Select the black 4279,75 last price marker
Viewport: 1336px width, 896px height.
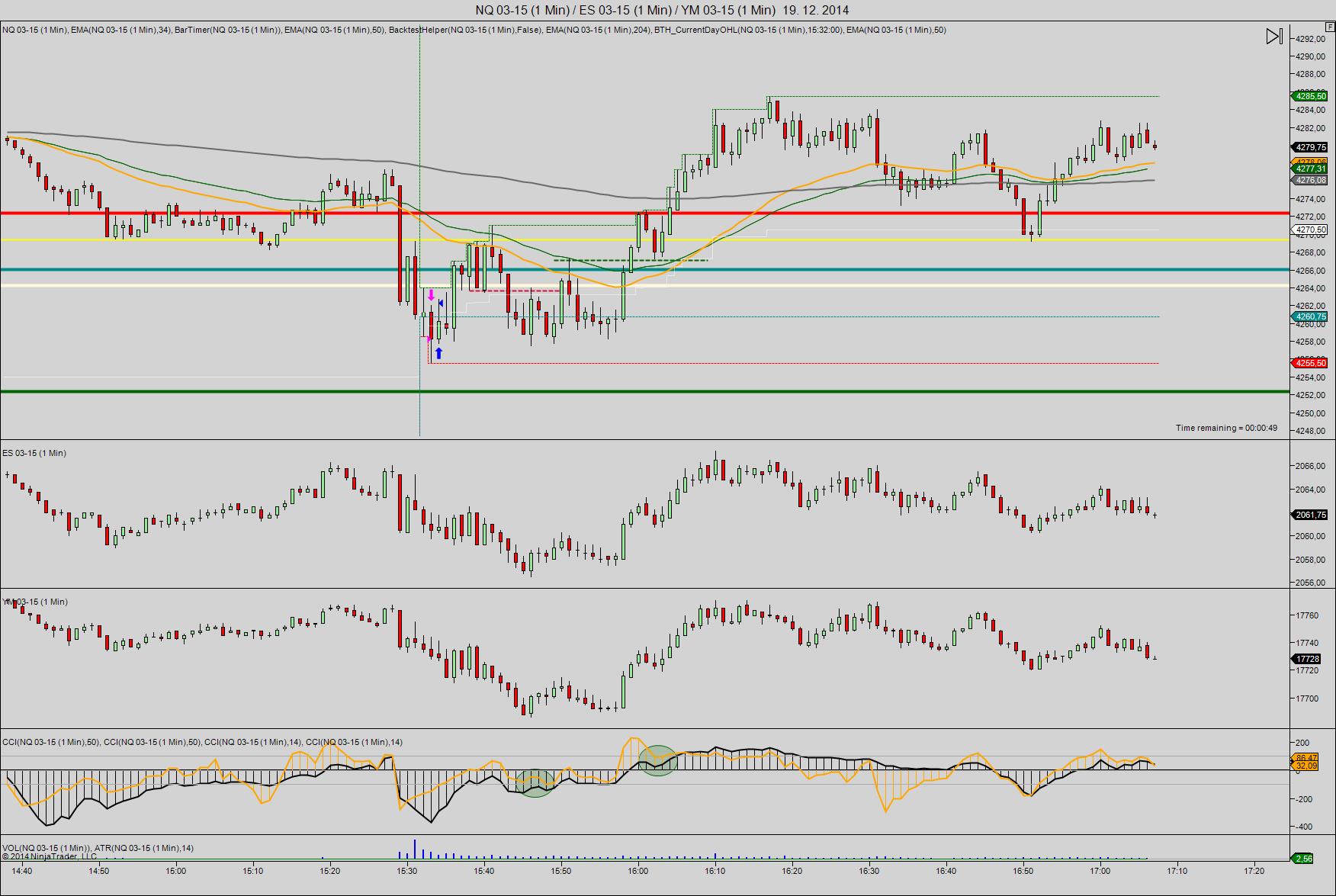[1310, 147]
